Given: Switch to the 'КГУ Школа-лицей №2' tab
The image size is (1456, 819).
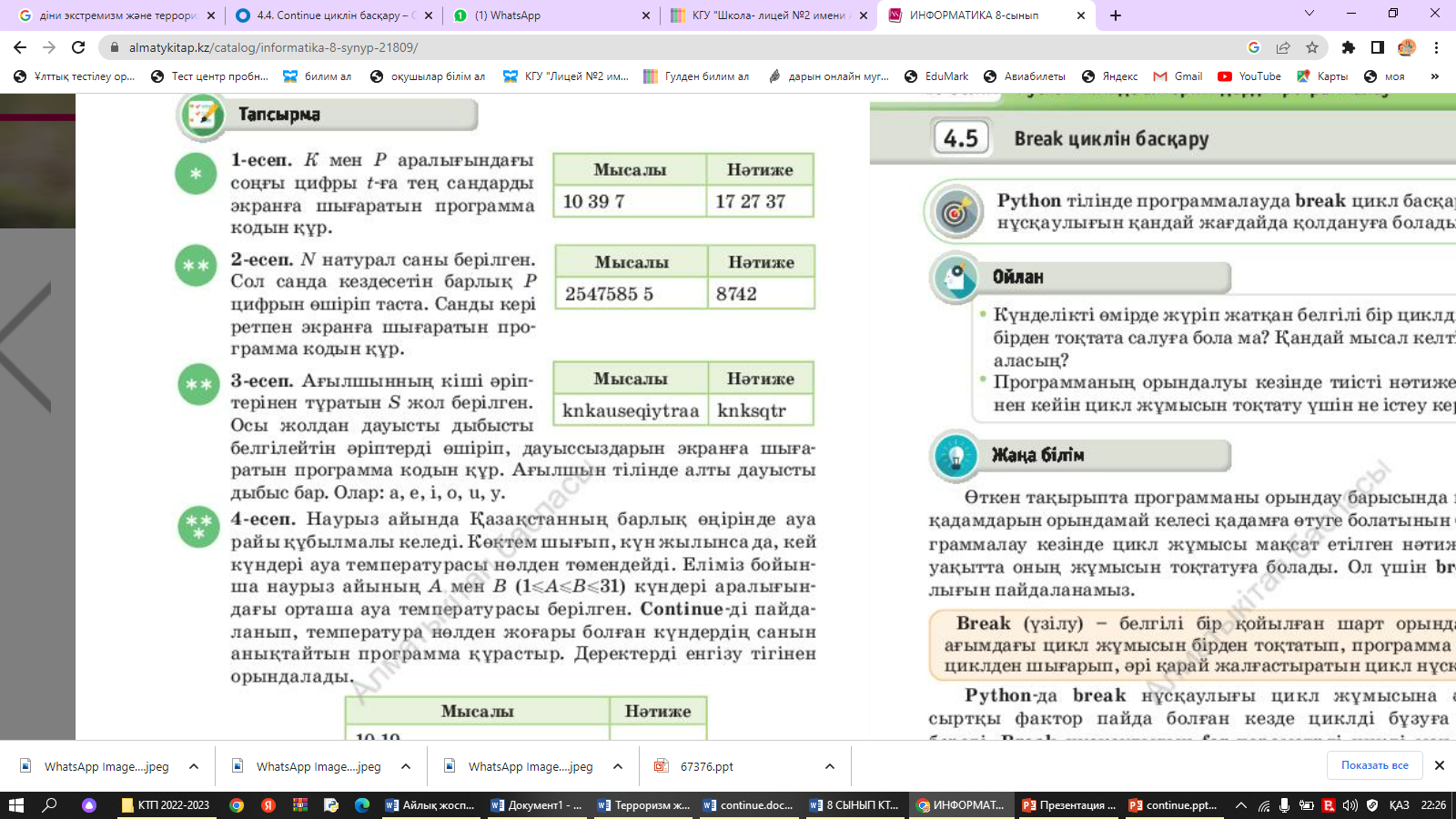Looking at the screenshot, I should click(768, 15).
